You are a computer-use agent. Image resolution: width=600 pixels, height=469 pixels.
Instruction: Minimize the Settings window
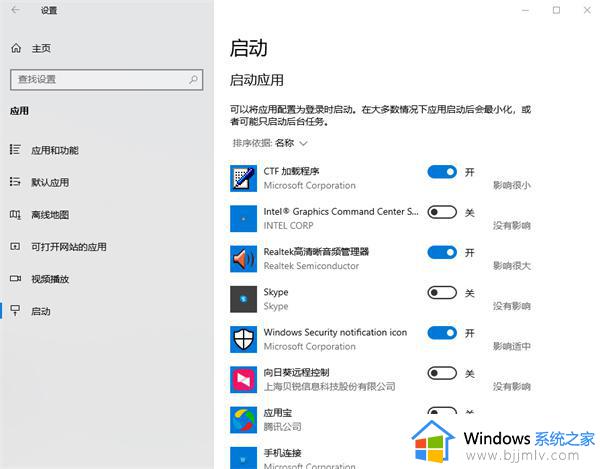click(526, 10)
